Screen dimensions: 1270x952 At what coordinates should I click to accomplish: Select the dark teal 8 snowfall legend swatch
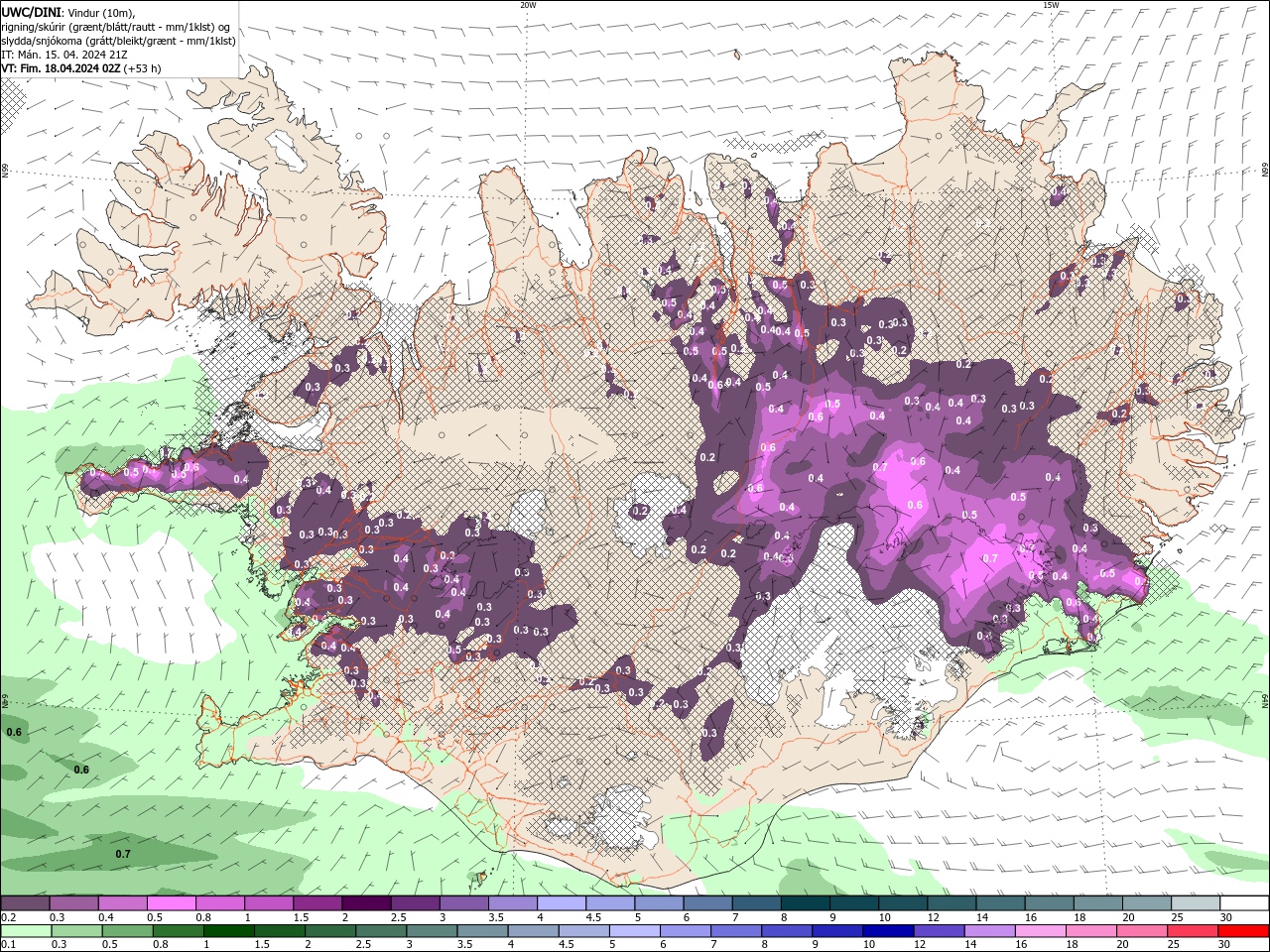805,903
